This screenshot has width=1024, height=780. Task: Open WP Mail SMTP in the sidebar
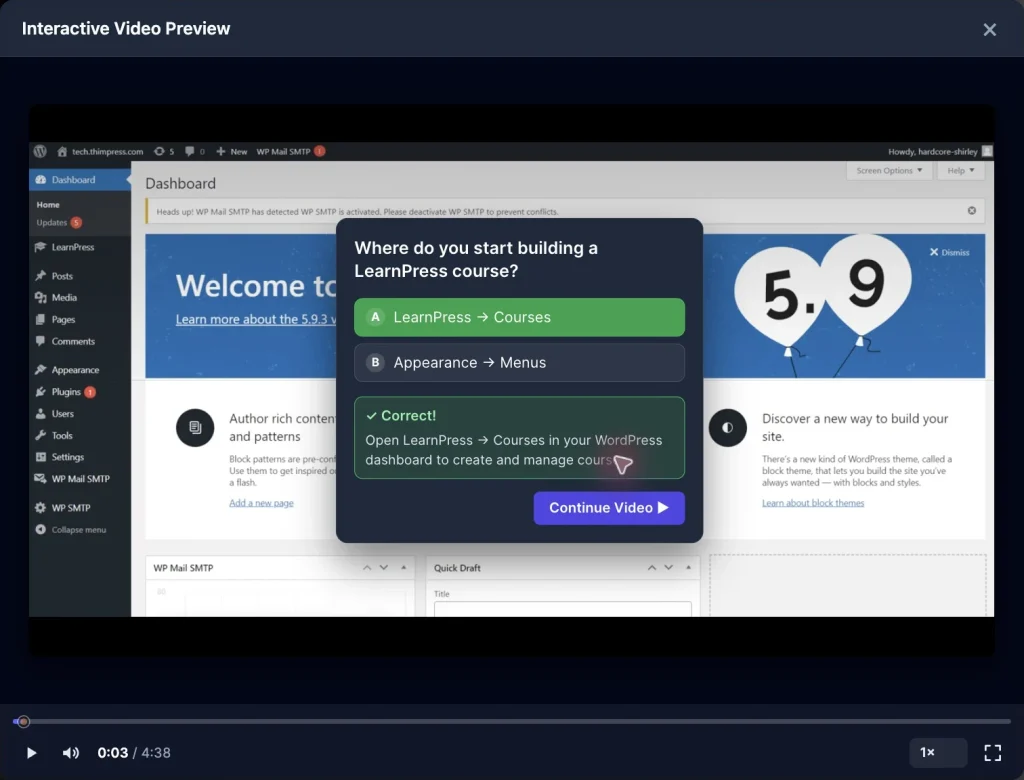coord(80,479)
